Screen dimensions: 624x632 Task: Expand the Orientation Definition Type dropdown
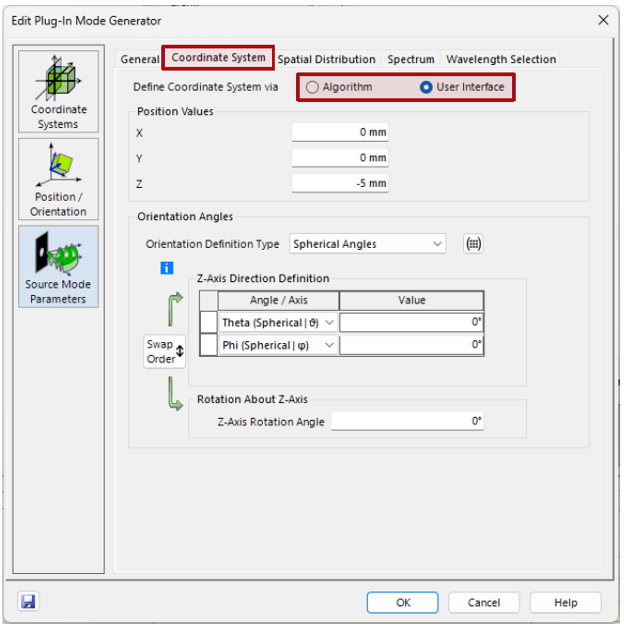click(368, 244)
